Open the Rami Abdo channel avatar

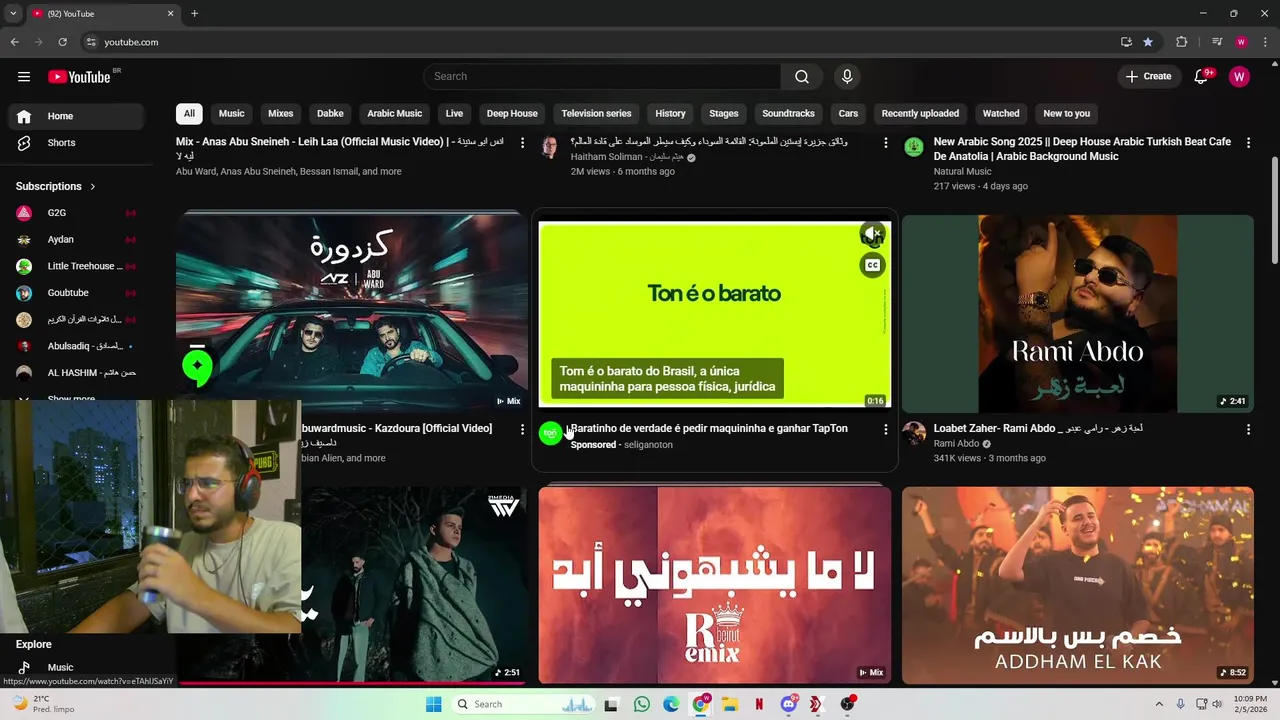(x=914, y=433)
